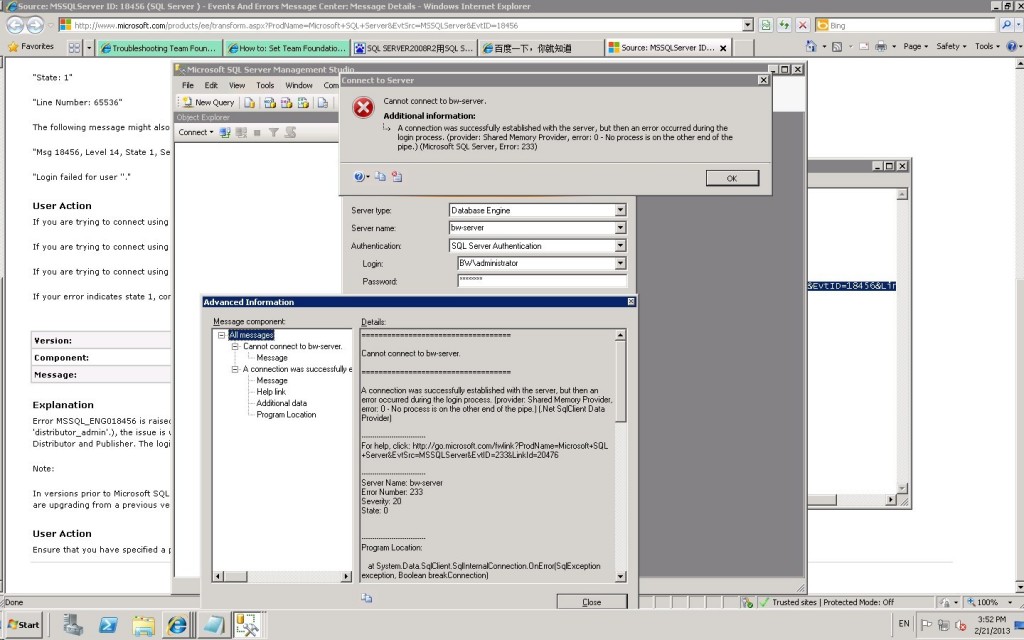
Task: Open the Server name dropdown for bw-server
Action: (620, 228)
